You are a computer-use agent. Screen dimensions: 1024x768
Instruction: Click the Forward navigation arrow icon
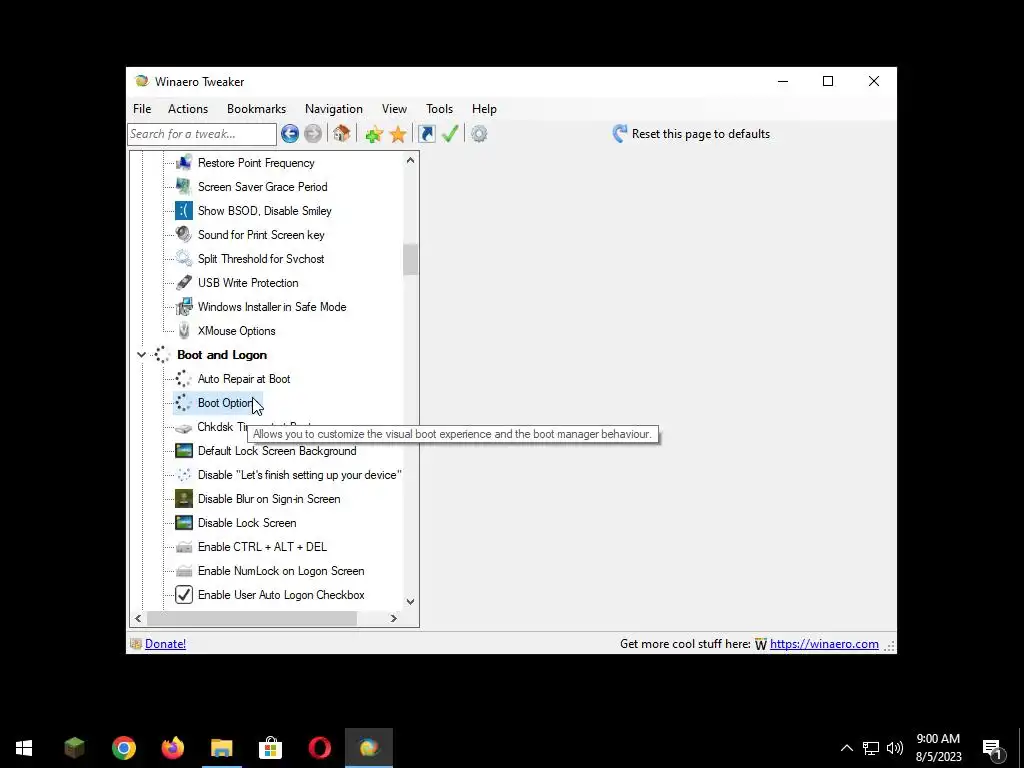pos(313,134)
